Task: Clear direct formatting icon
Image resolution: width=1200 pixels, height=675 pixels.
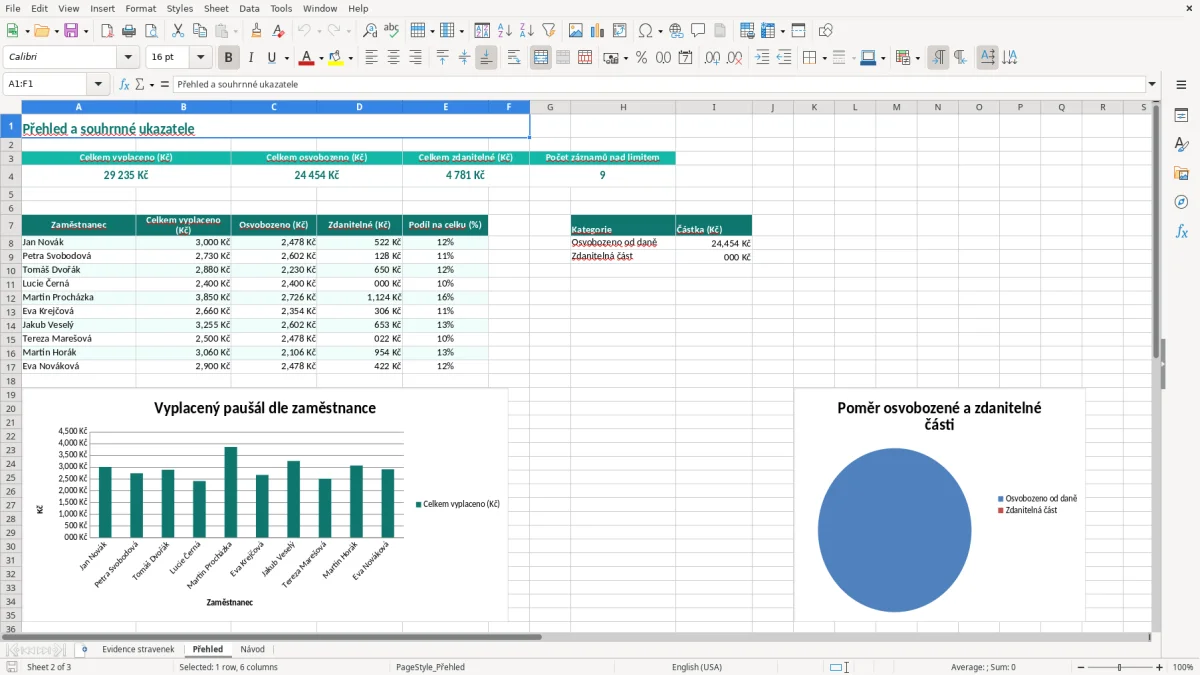Action: click(278, 31)
